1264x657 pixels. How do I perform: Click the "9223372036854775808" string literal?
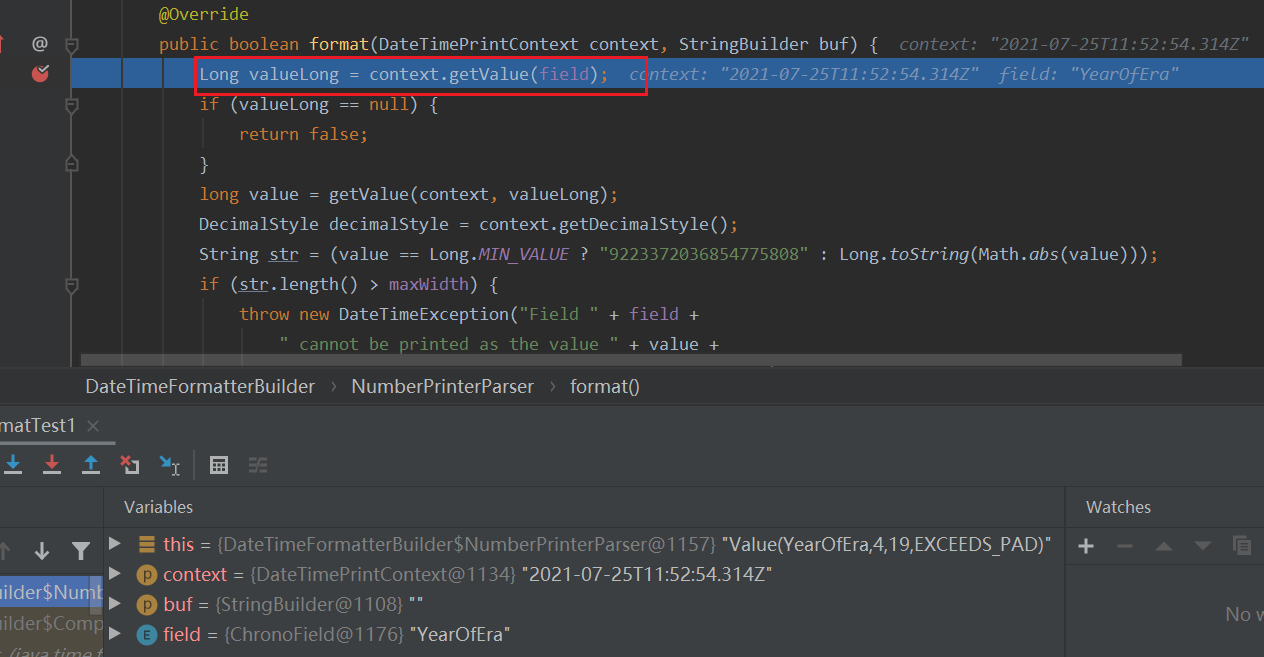pos(704,254)
